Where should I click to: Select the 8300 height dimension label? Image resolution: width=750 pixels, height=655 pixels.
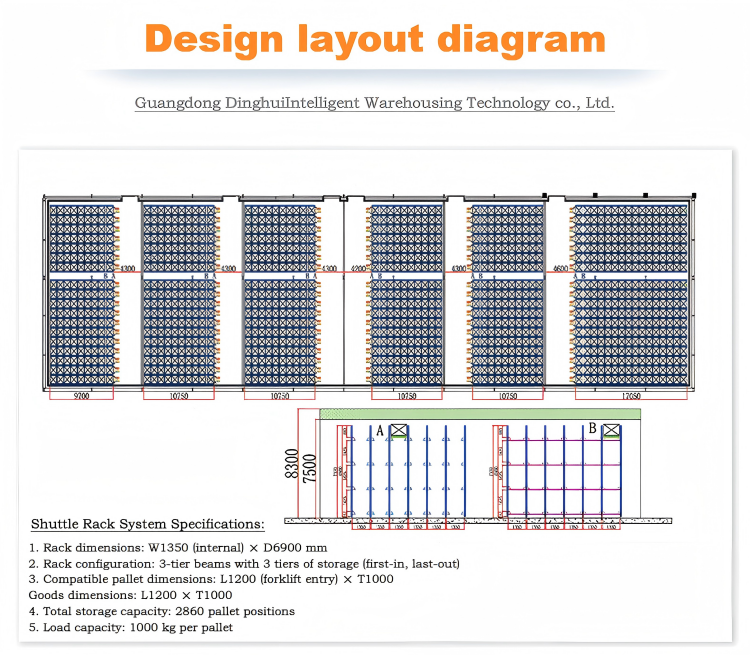point(291,464)
